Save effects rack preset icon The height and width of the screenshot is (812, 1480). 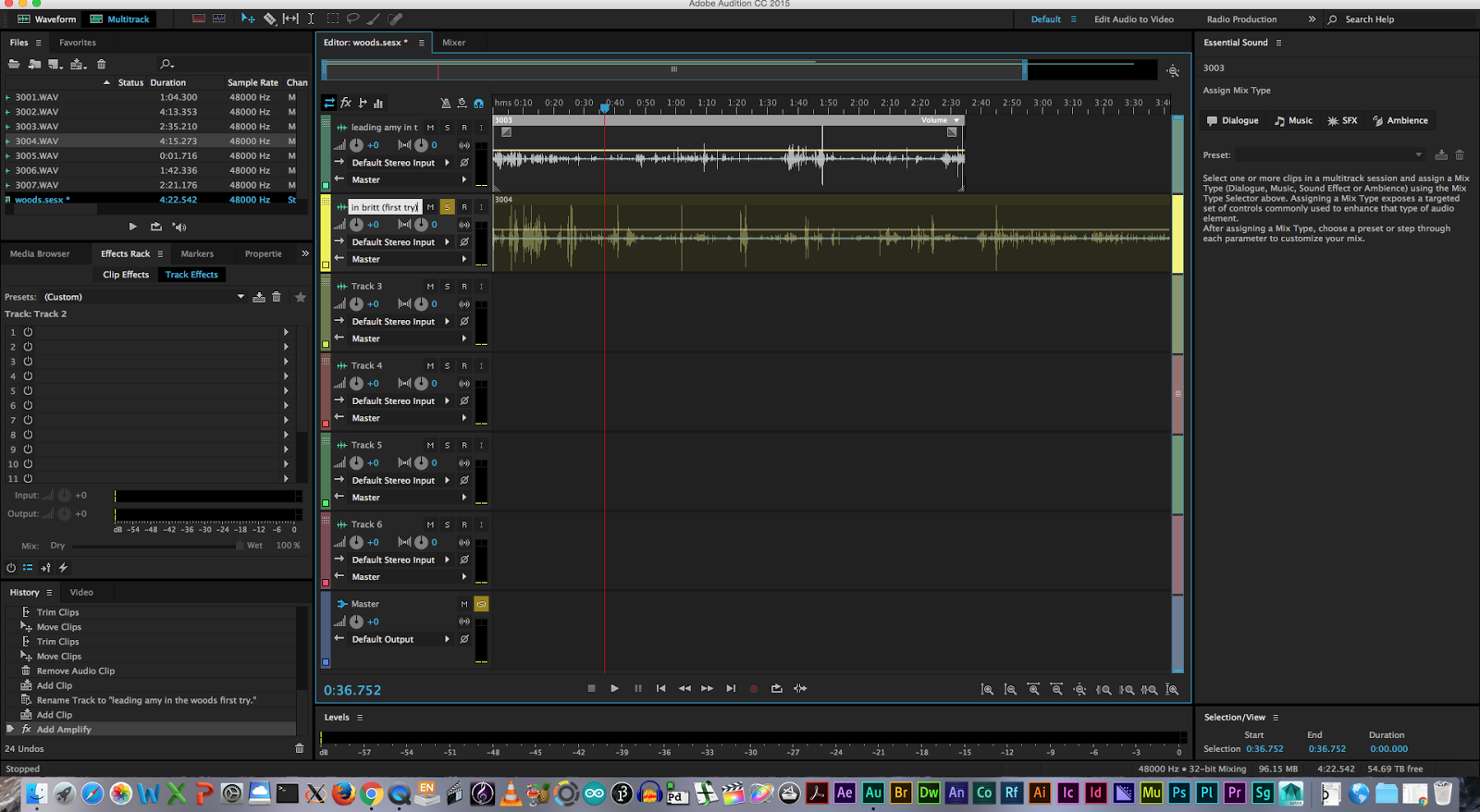tap(259, 297)
